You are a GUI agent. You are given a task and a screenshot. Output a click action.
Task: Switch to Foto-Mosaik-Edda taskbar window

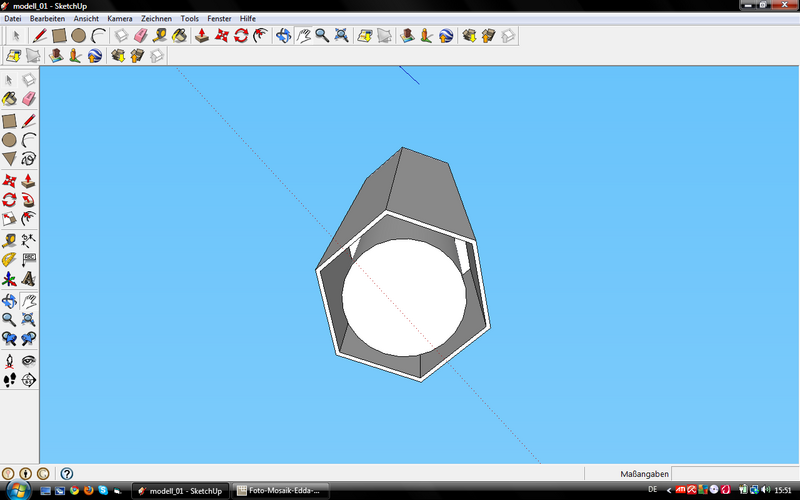281,491
